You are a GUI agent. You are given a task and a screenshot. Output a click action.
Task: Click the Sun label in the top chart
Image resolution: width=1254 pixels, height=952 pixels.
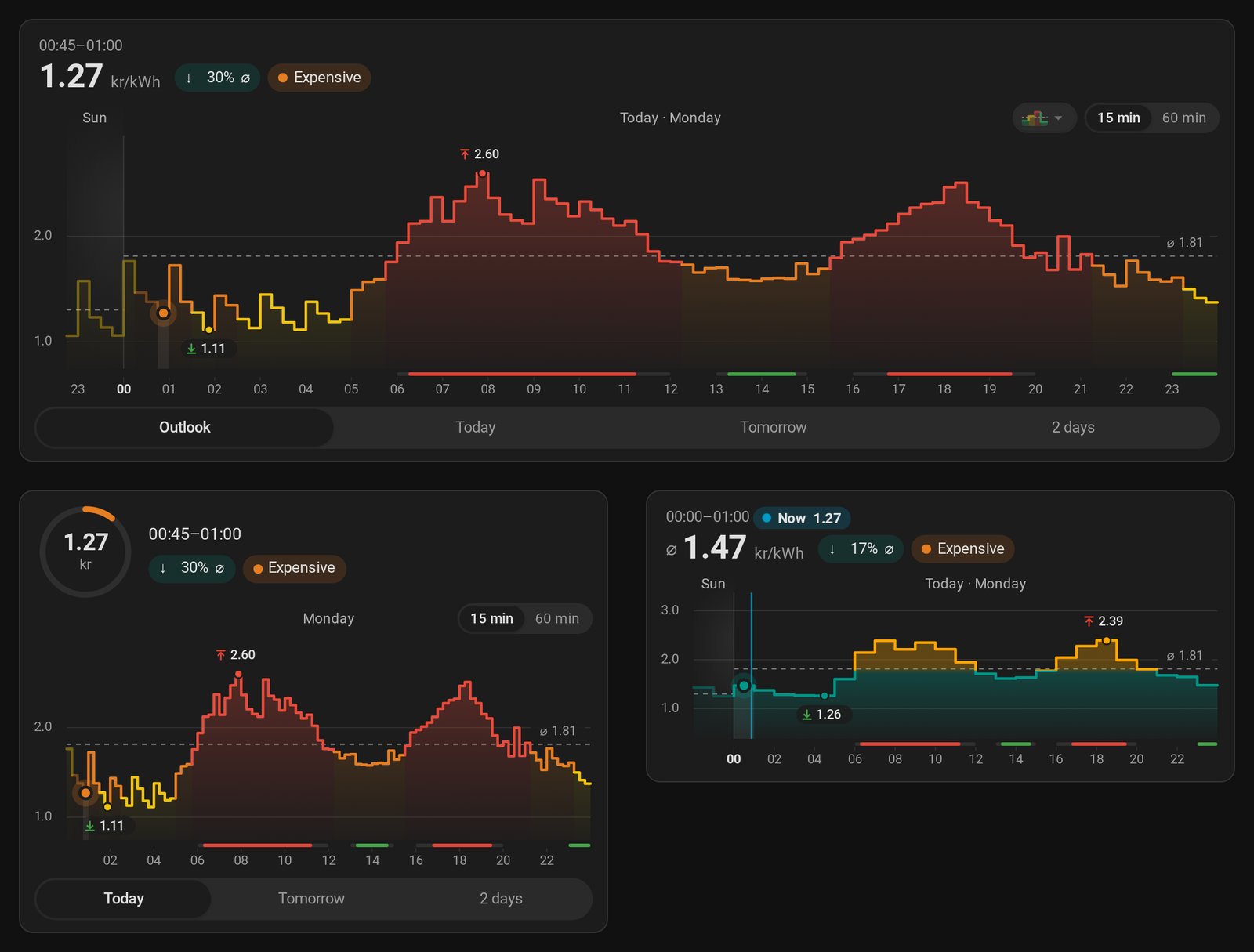point(94,118)
